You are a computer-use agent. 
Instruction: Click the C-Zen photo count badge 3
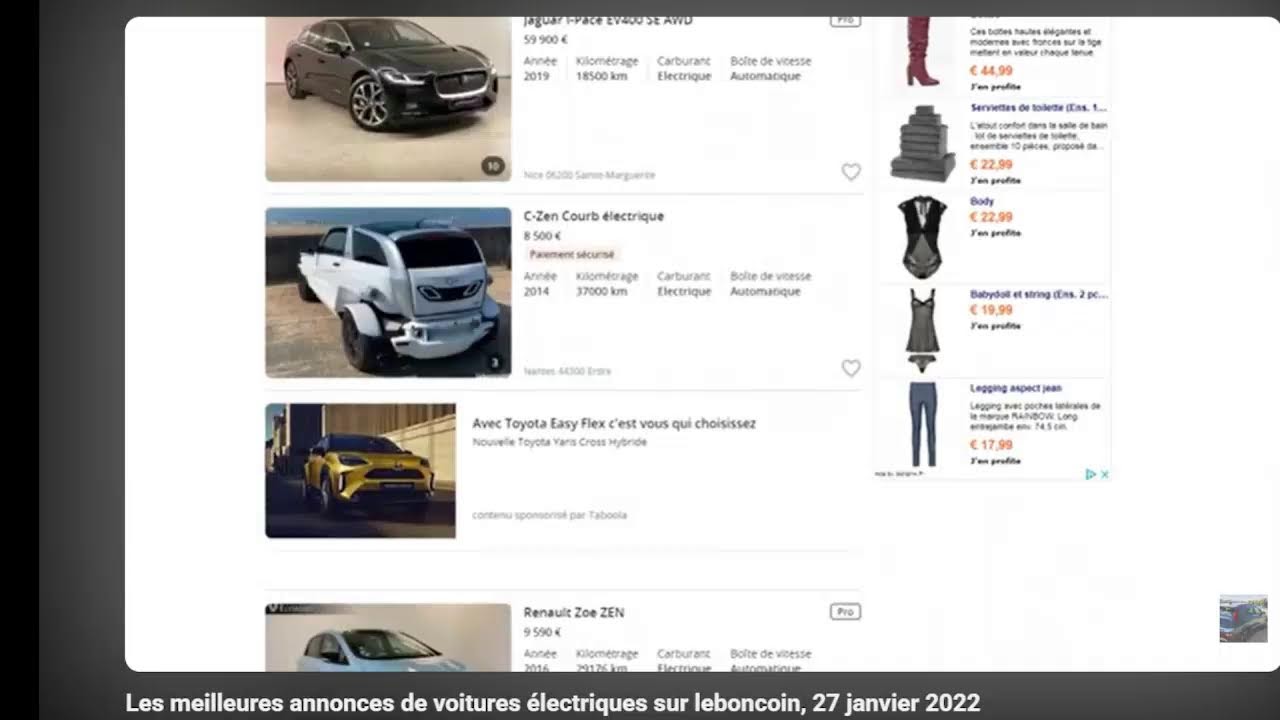(493, 363)
